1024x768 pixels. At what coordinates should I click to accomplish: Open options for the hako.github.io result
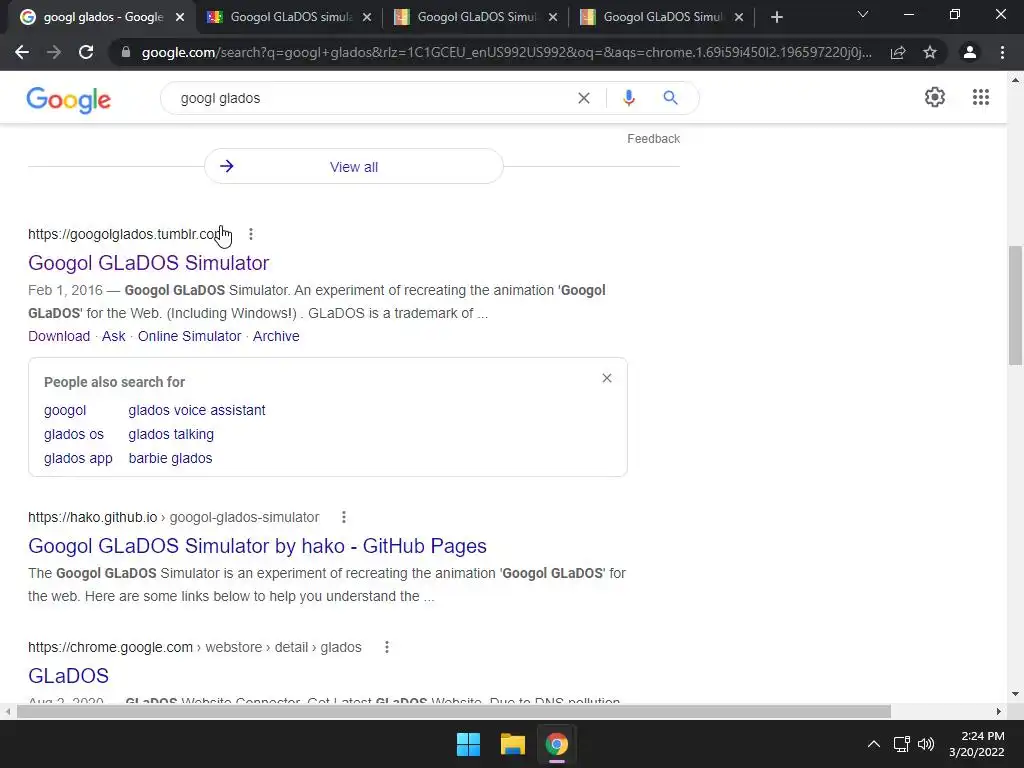tap(344, 517)
